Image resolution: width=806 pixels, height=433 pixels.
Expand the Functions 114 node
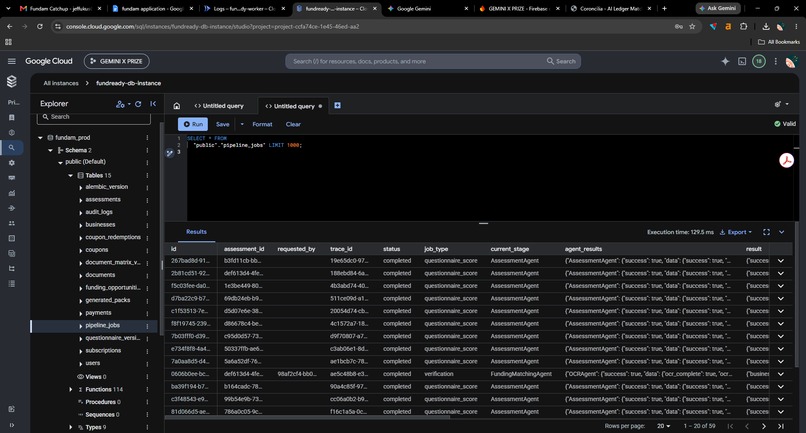tap(70, 389)
